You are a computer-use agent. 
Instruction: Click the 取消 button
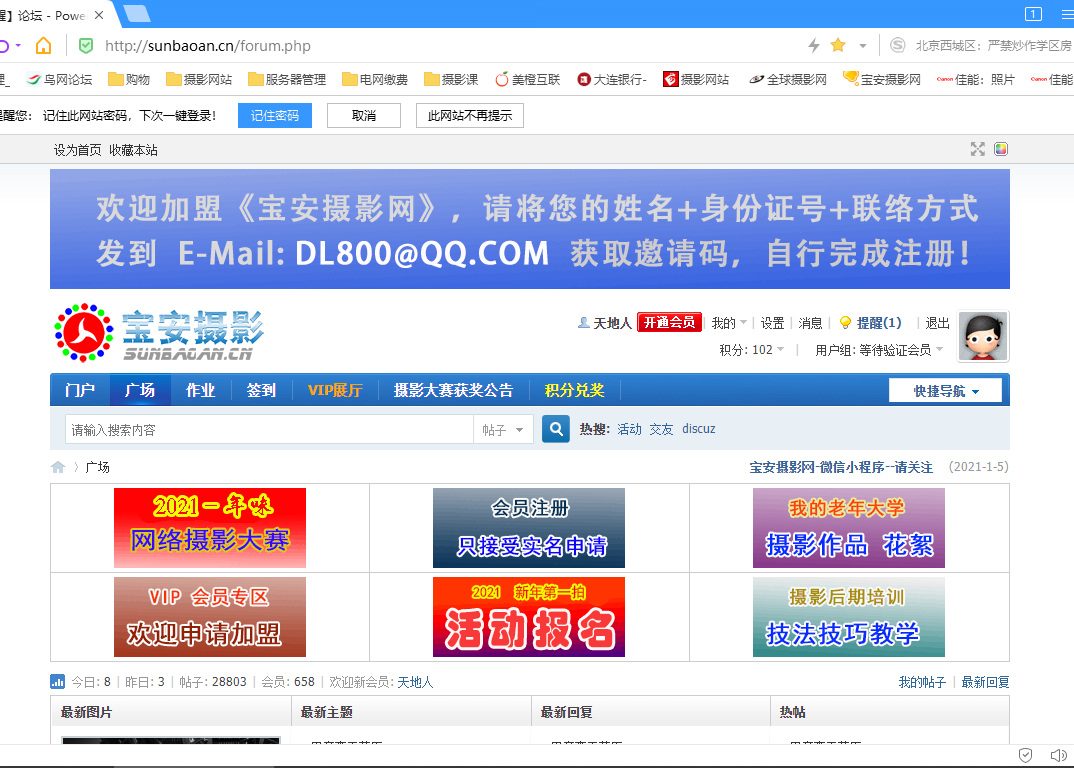point(364,116)
